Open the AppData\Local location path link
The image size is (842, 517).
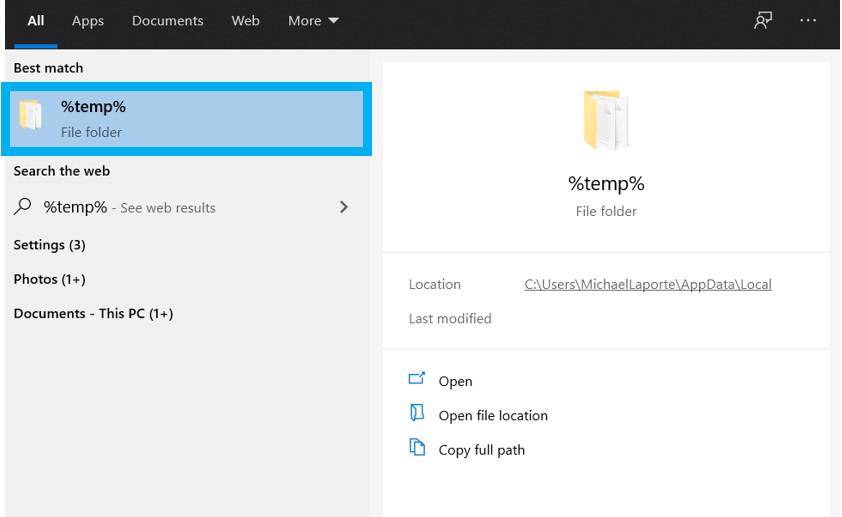[647, 284]
